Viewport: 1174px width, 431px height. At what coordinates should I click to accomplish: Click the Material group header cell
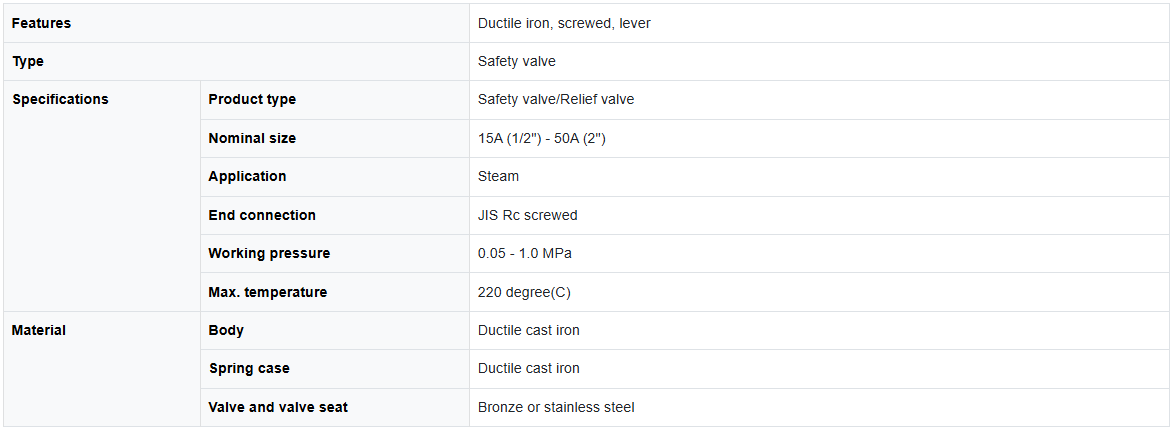39,330
